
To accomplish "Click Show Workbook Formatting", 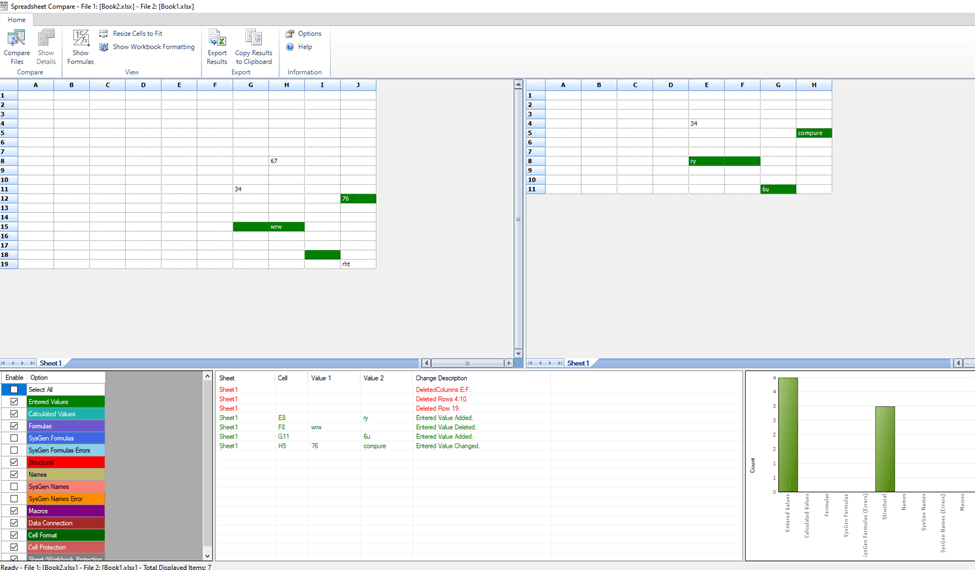I will [147, 47].
